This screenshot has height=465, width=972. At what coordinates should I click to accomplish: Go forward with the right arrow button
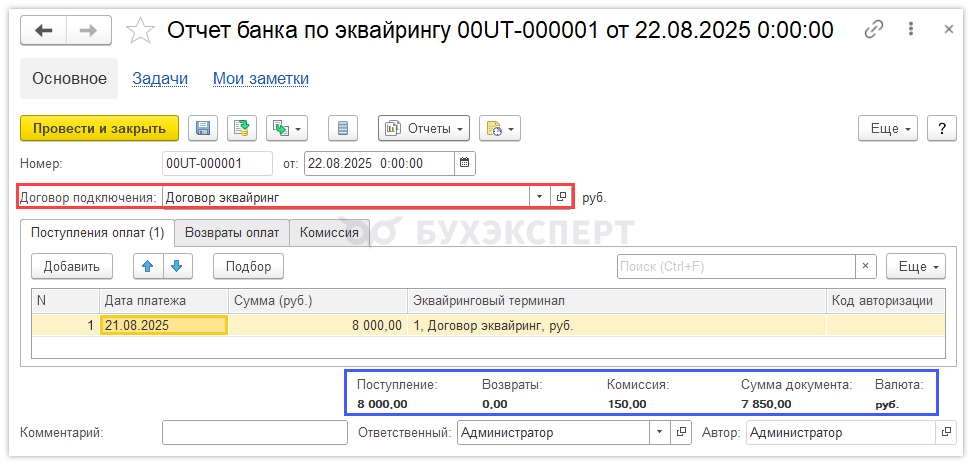pos(89,30)
